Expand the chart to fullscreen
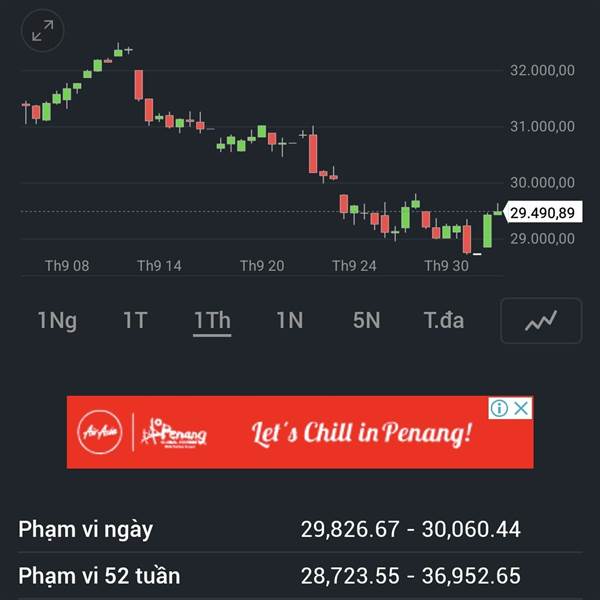Viewport: 600px width, 600px height. [42, 30]
